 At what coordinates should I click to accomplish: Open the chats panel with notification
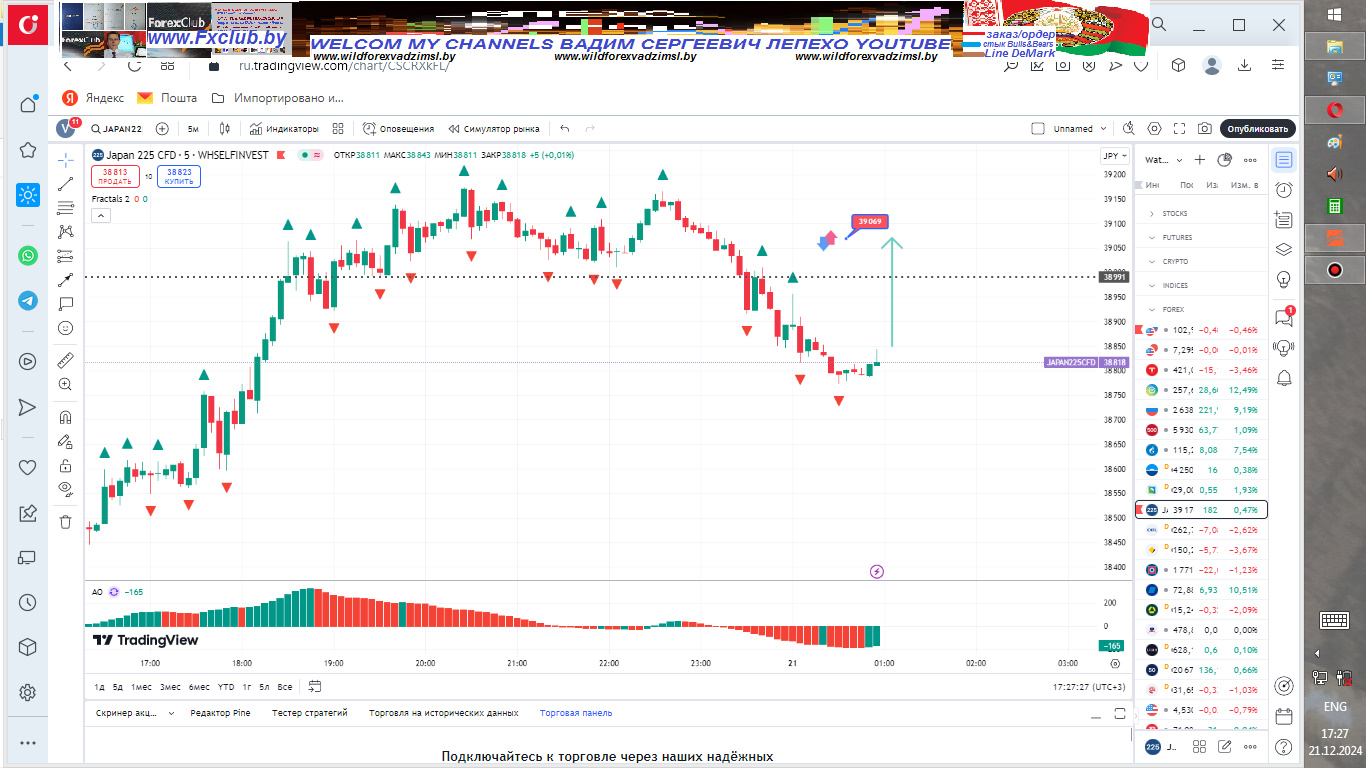click(1284, 317)
